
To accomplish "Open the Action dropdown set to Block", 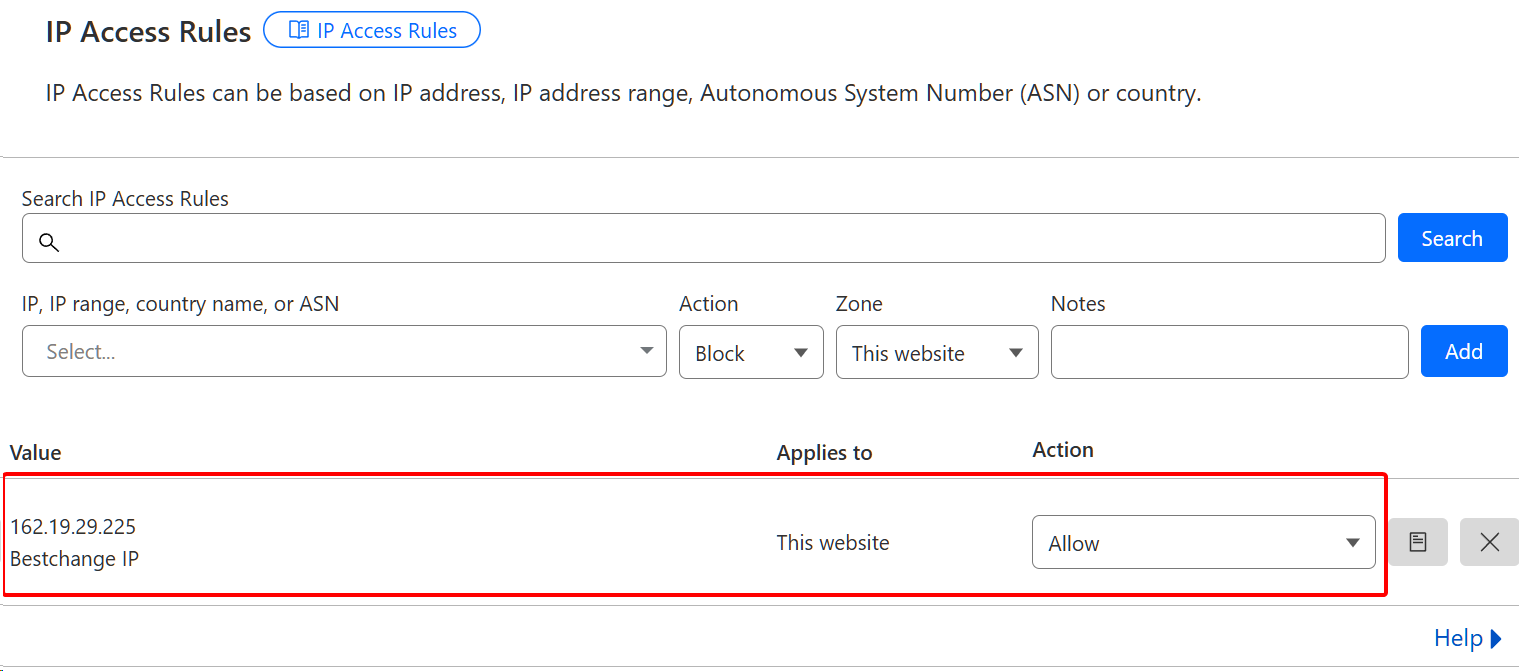I will (750, 352).
